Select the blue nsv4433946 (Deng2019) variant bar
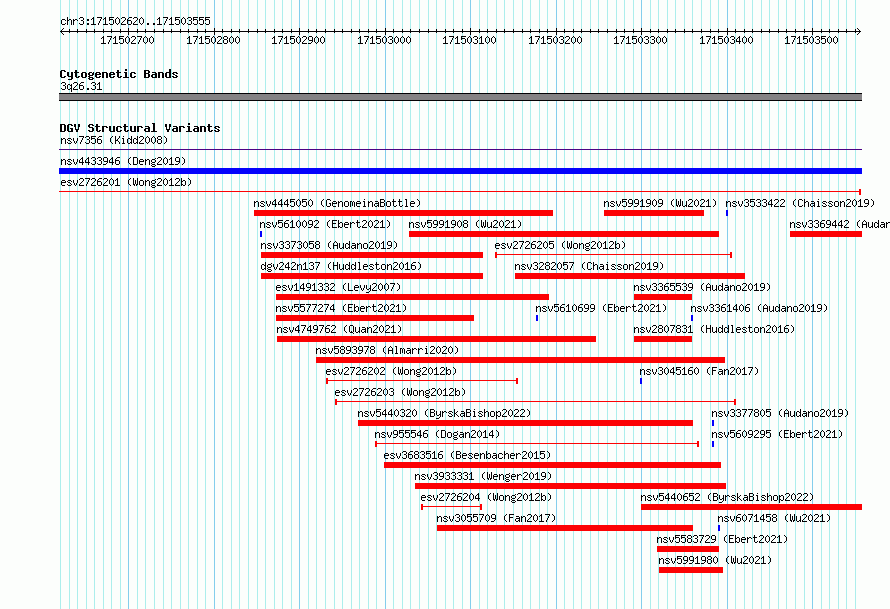Screen dimensions: 890x609 (x=460, y=171)
